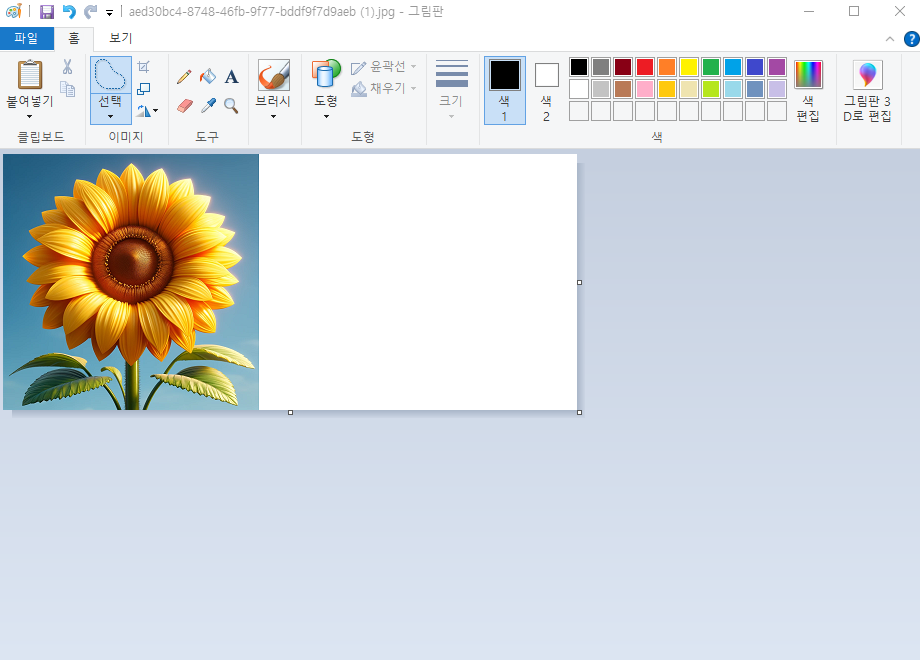Pick the dark red color swatch
The width and height of the screenshot is (920, 660).
point(623,67)
